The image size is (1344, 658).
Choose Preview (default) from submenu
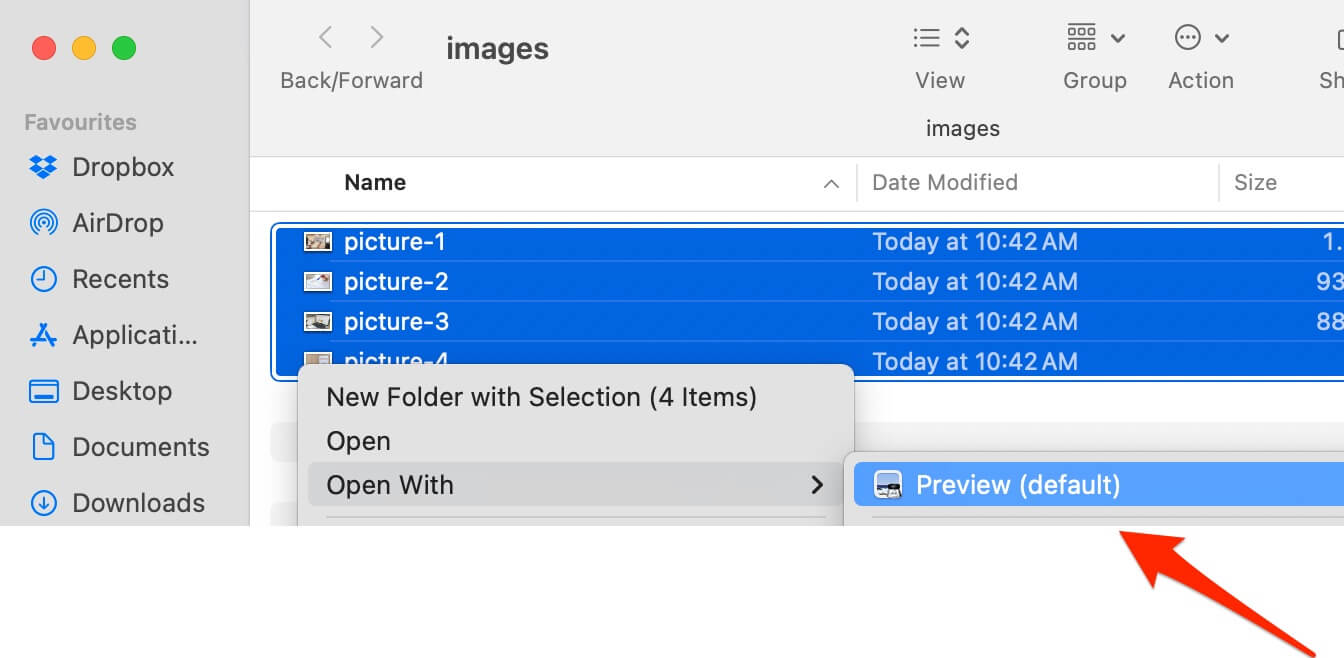coord(1017,485)
